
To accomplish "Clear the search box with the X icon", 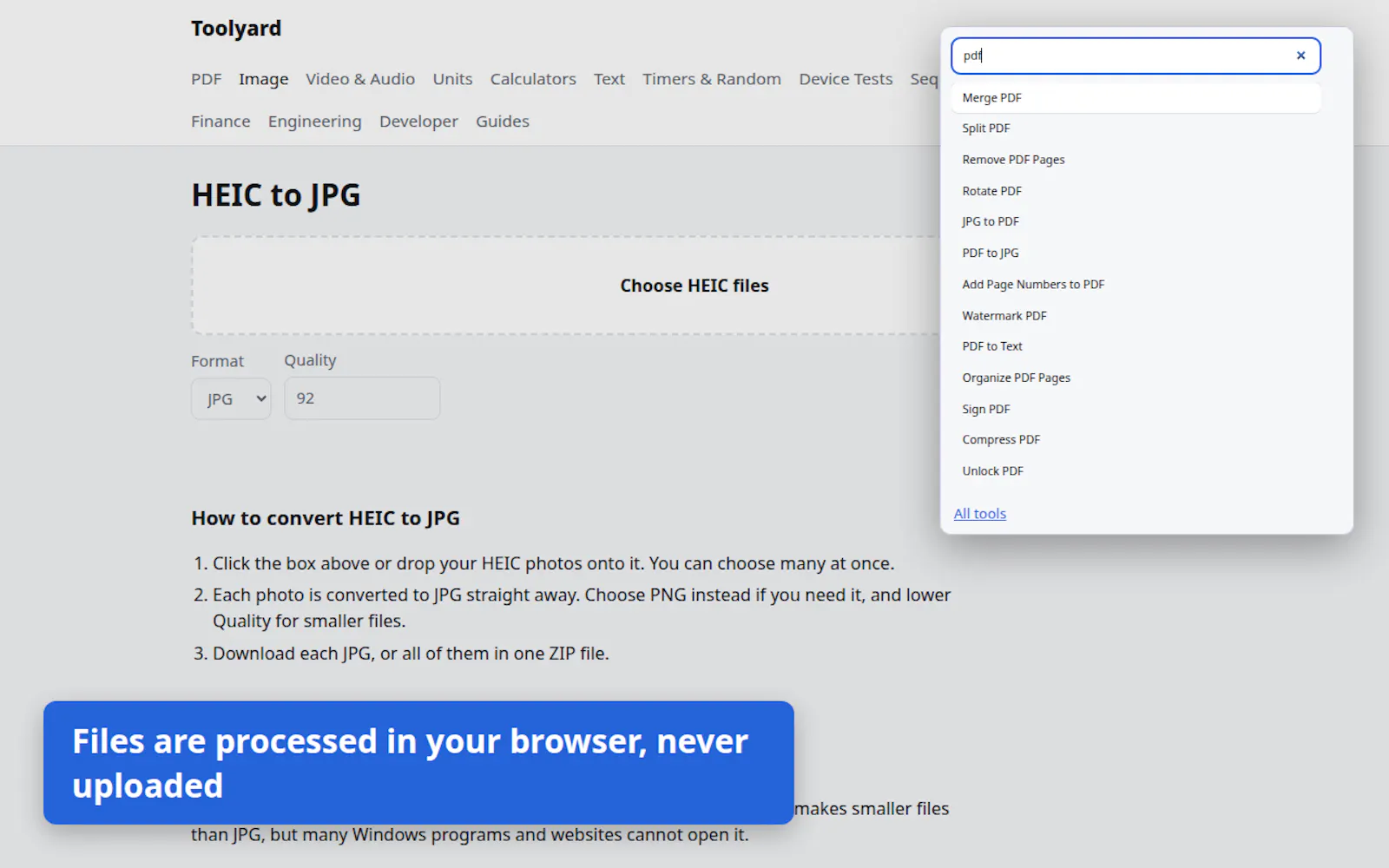I will pyautogui.click(x=1300, y=56).
